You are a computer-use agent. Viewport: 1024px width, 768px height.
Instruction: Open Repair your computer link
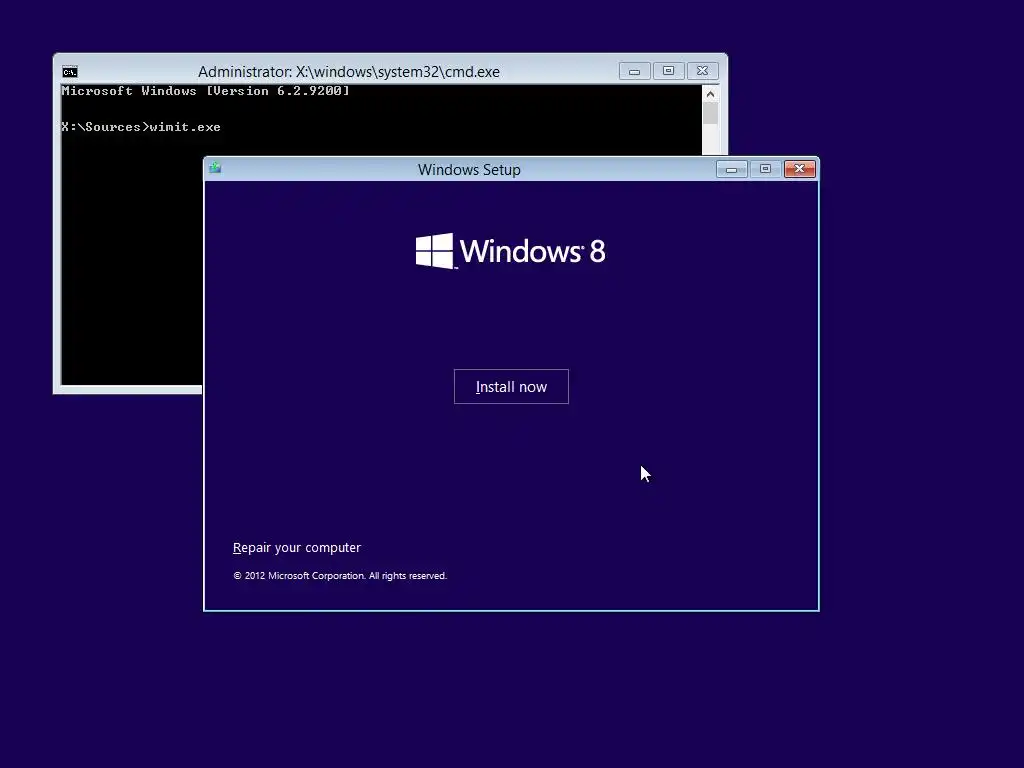pyautogui.click(x=296, y=547)
